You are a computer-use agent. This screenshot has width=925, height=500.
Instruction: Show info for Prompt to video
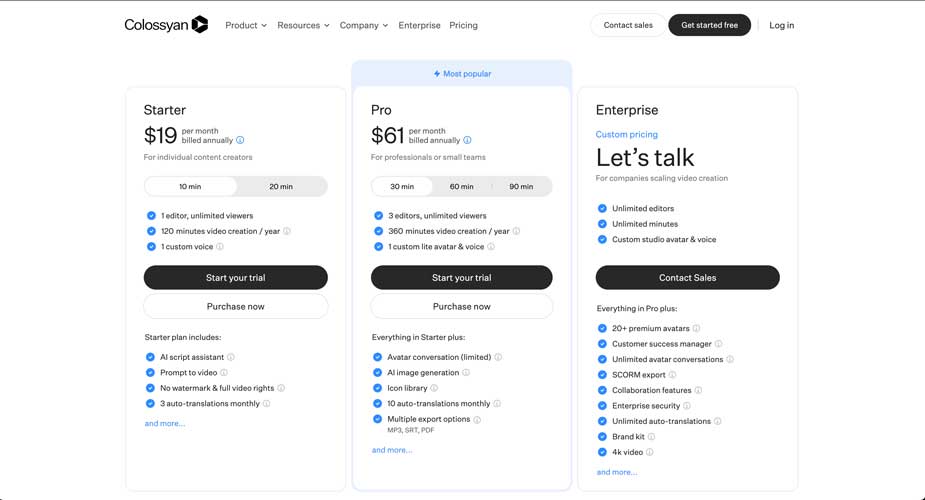tap(224, 373)
